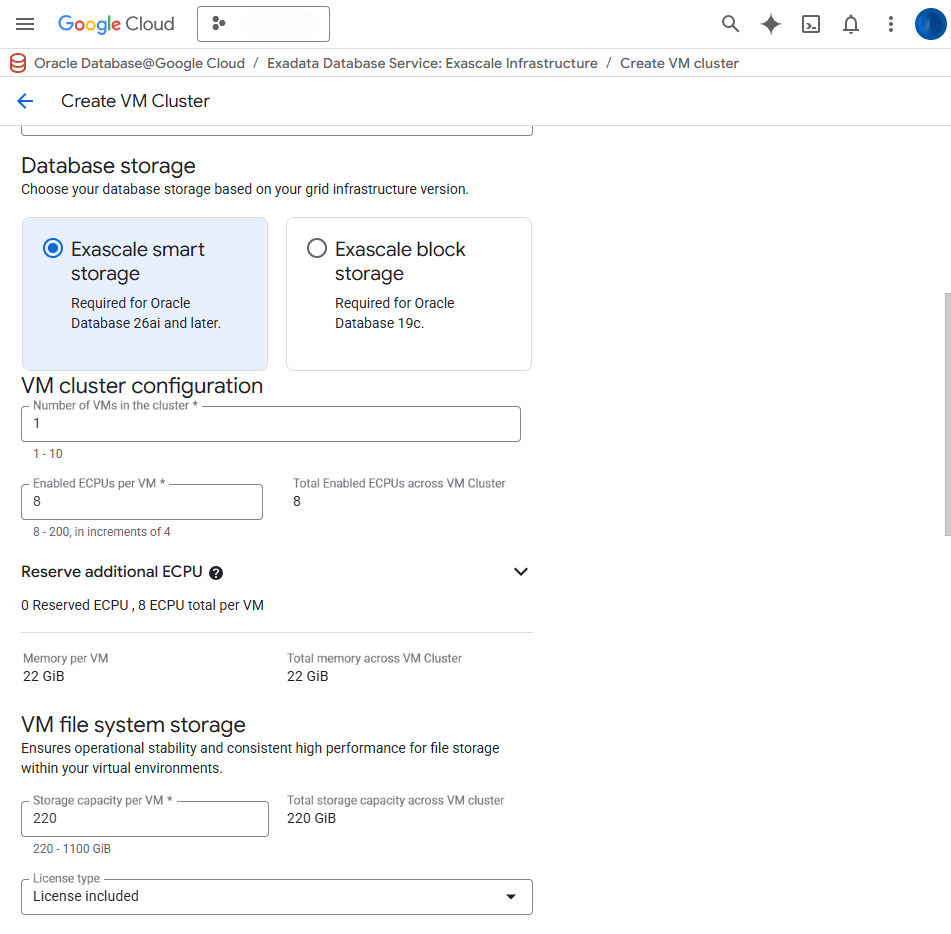Click the Enabled ECPUs per VM field
This screenshot has width=951, height=934.
pyautogui.click(x=141, y=501)
